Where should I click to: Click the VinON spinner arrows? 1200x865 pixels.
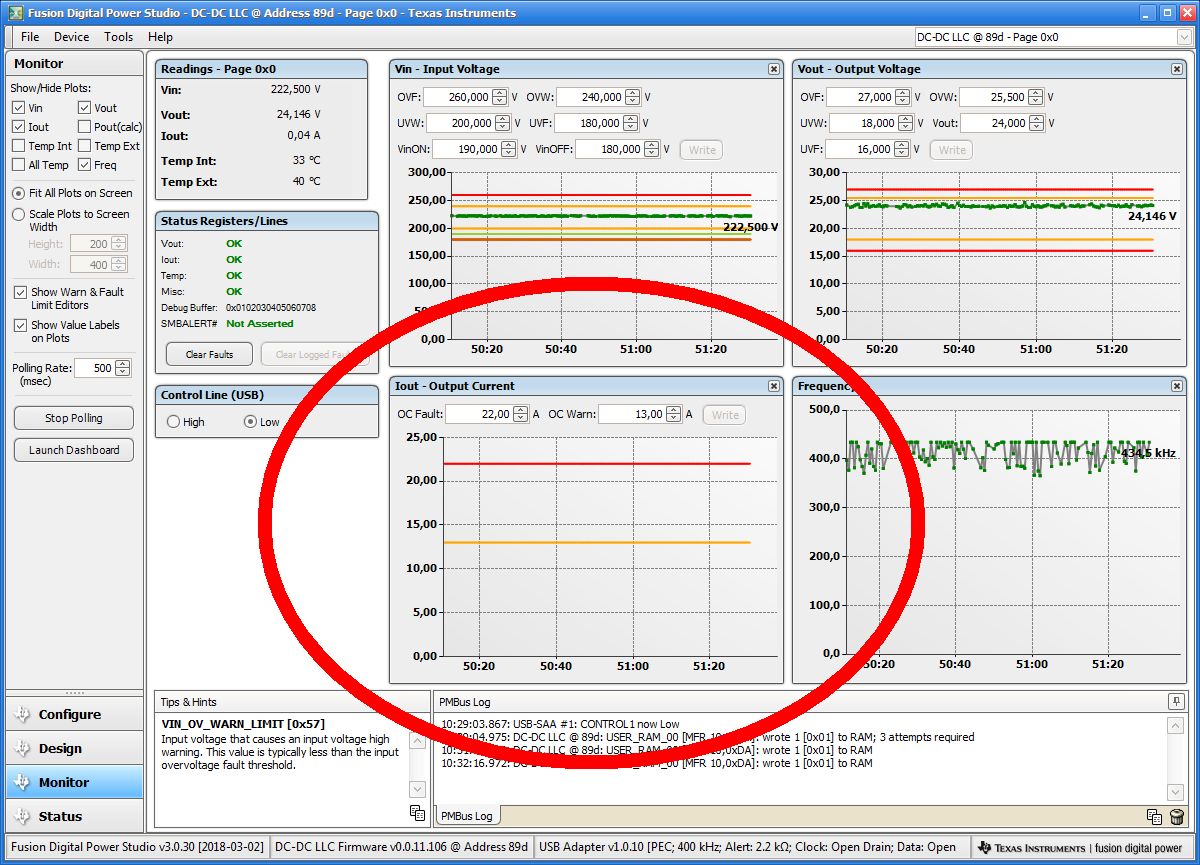(509, 149)
